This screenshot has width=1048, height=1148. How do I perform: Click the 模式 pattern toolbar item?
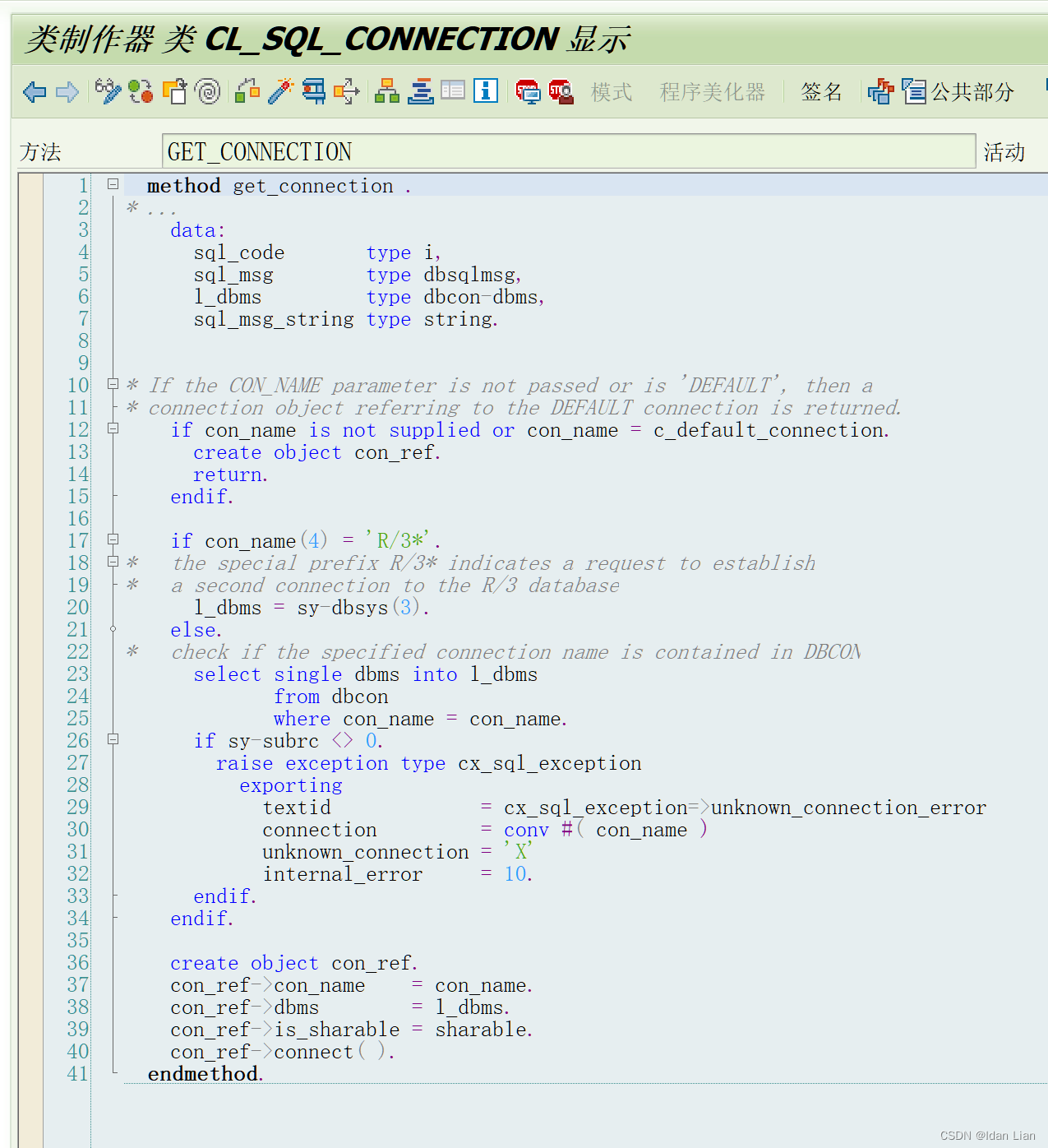click(611, 92)
